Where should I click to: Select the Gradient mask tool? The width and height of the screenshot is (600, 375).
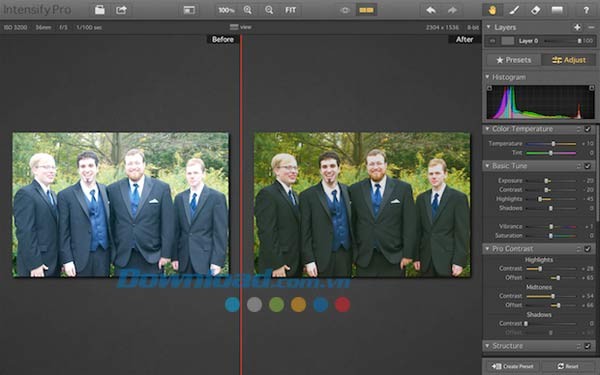[557, 10]
